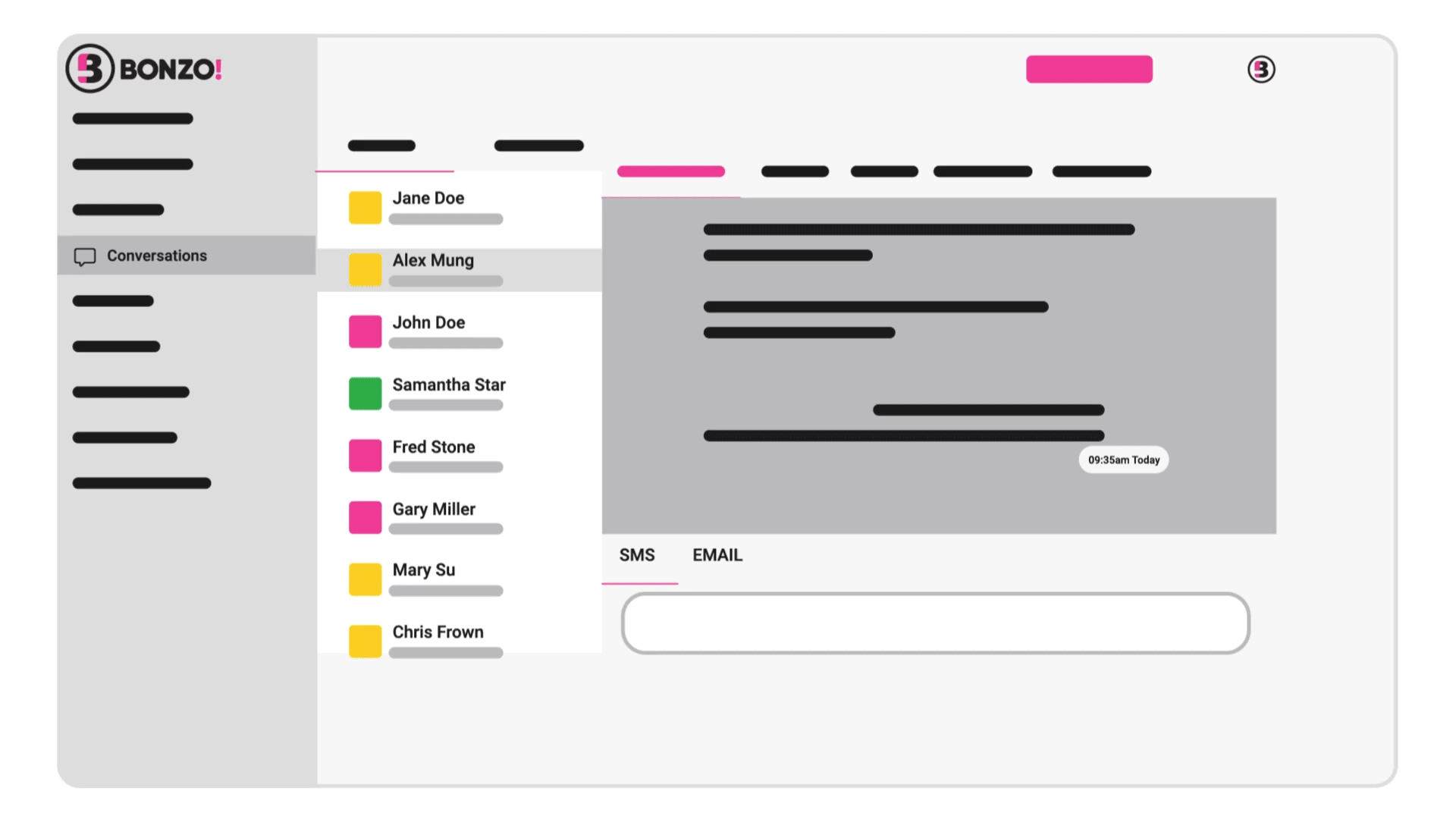Image resolution: width=1456 pixels, height=819 pixels.
Task: Click the pink highlighted filter tab
Action: pyautogui.click(x=671, y=171)
